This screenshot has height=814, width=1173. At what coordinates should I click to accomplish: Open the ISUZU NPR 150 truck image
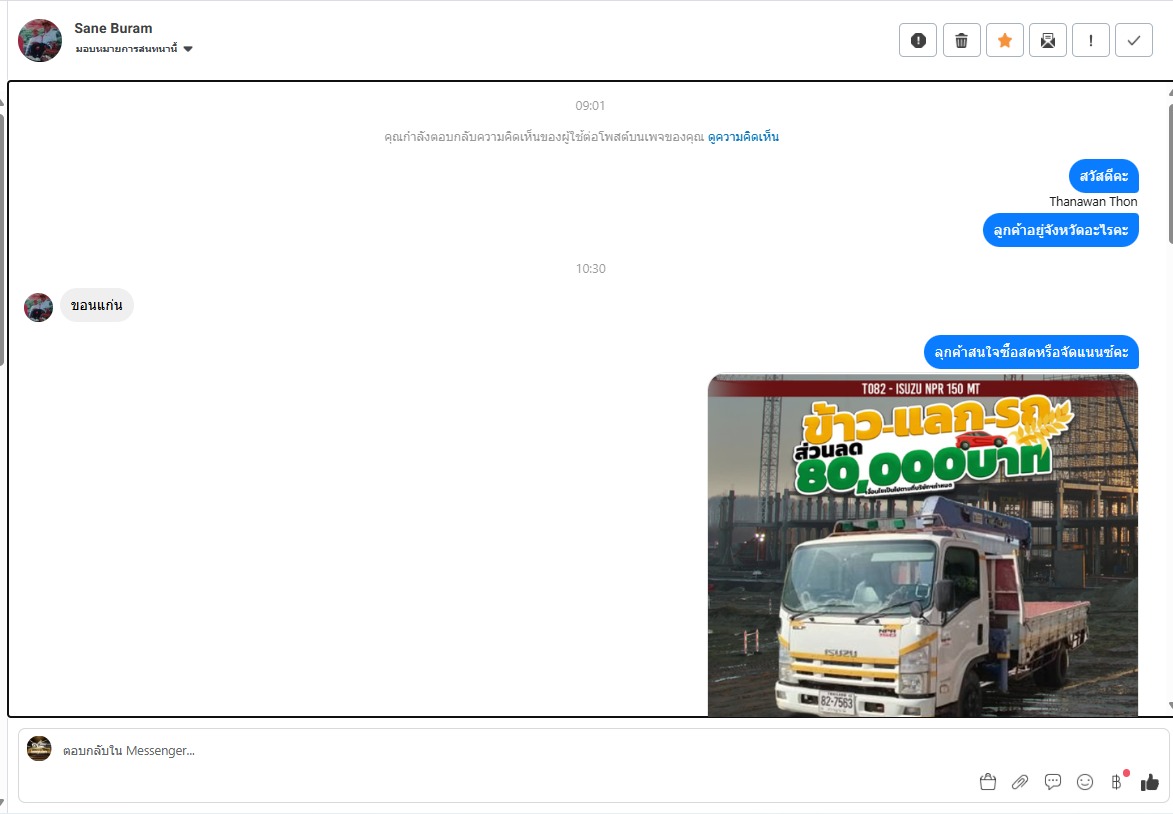922,545
